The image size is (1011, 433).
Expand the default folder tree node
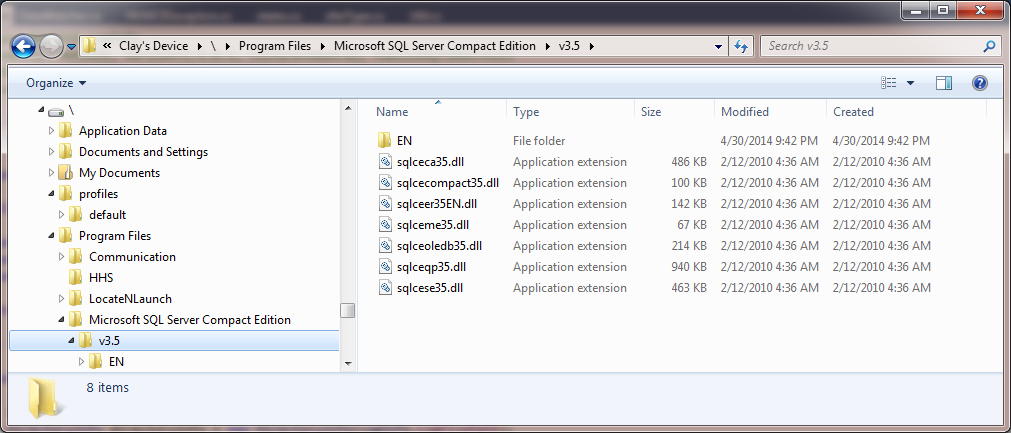coord(62,215)
